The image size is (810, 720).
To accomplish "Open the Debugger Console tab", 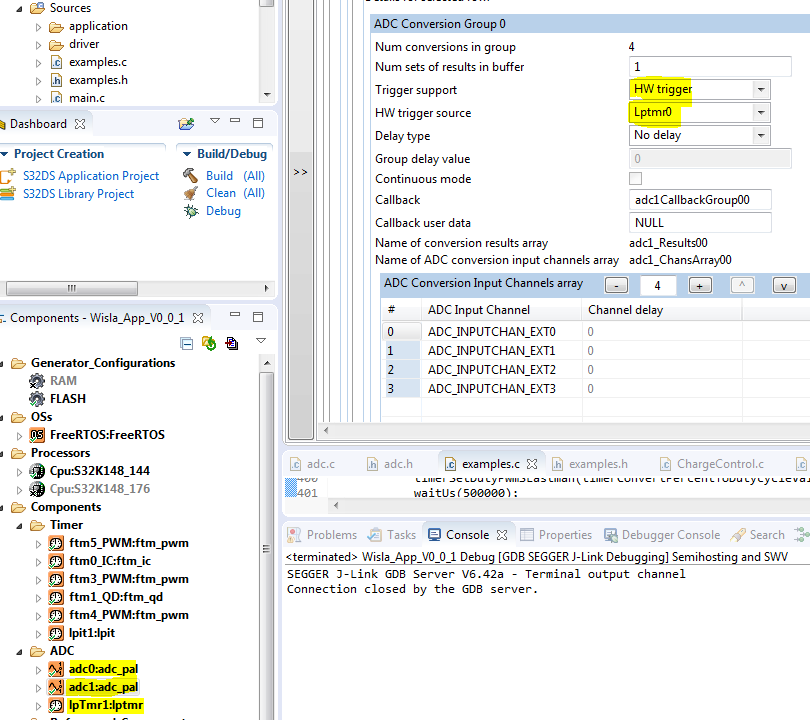I will coord(662,535).
